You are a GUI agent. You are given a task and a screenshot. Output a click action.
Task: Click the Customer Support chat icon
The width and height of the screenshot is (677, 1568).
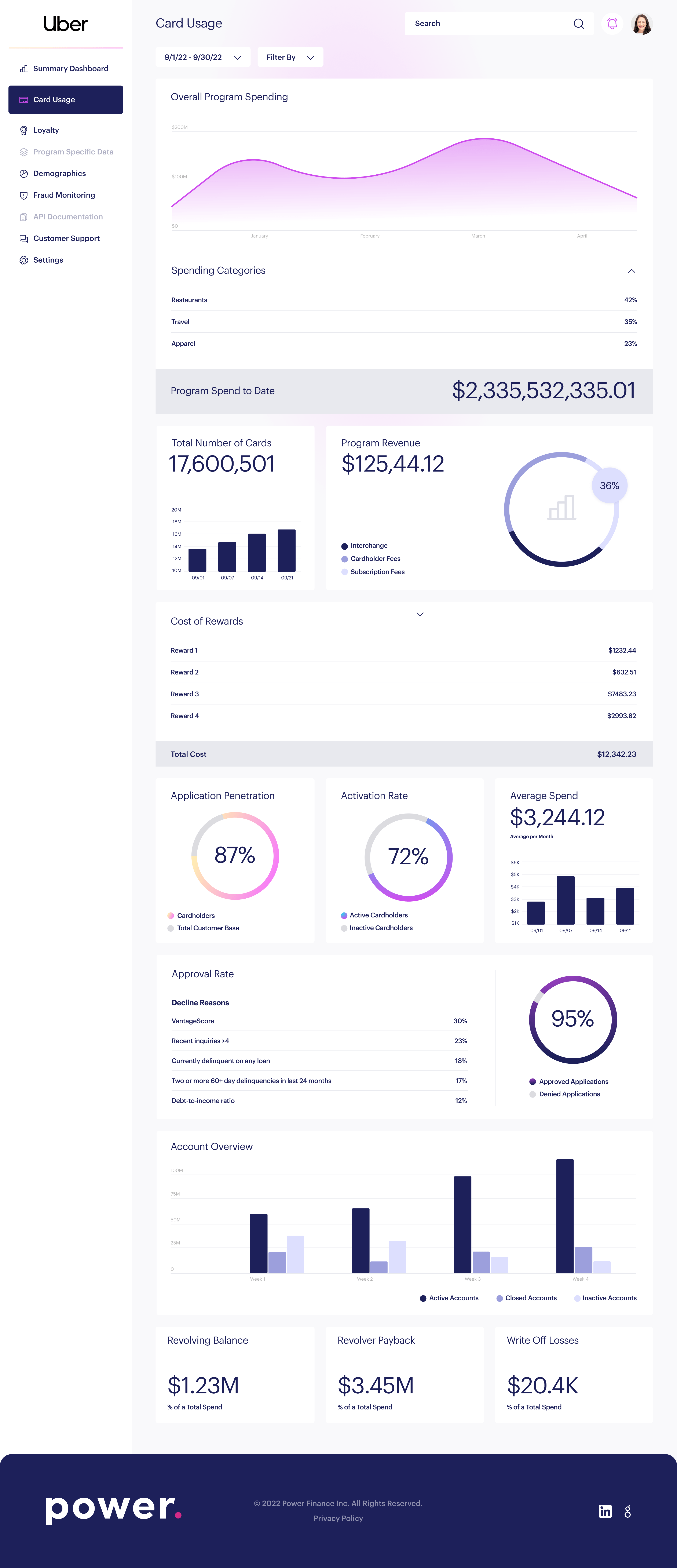24,239
